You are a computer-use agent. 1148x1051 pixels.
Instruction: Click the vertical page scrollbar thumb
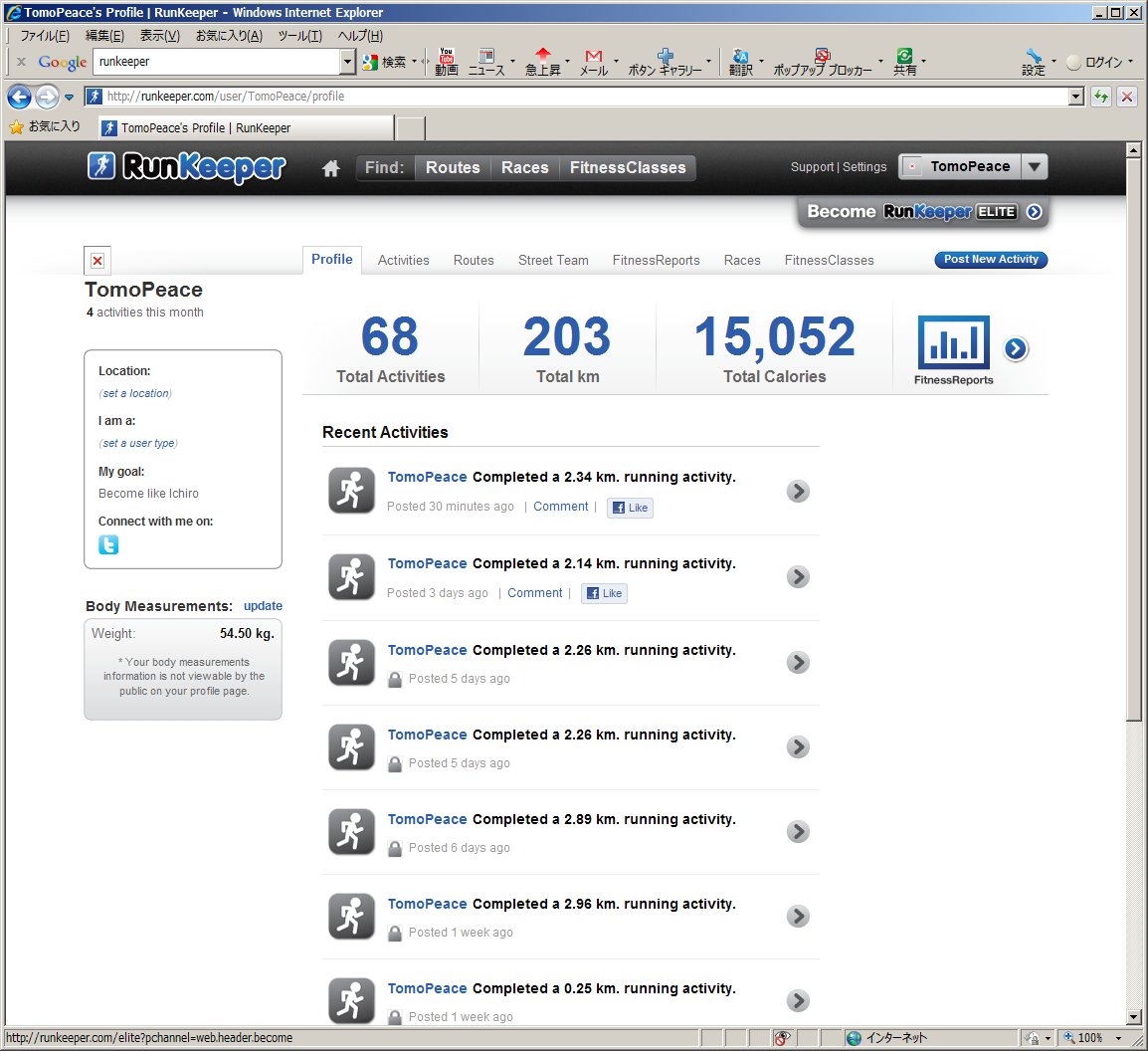1133,438
